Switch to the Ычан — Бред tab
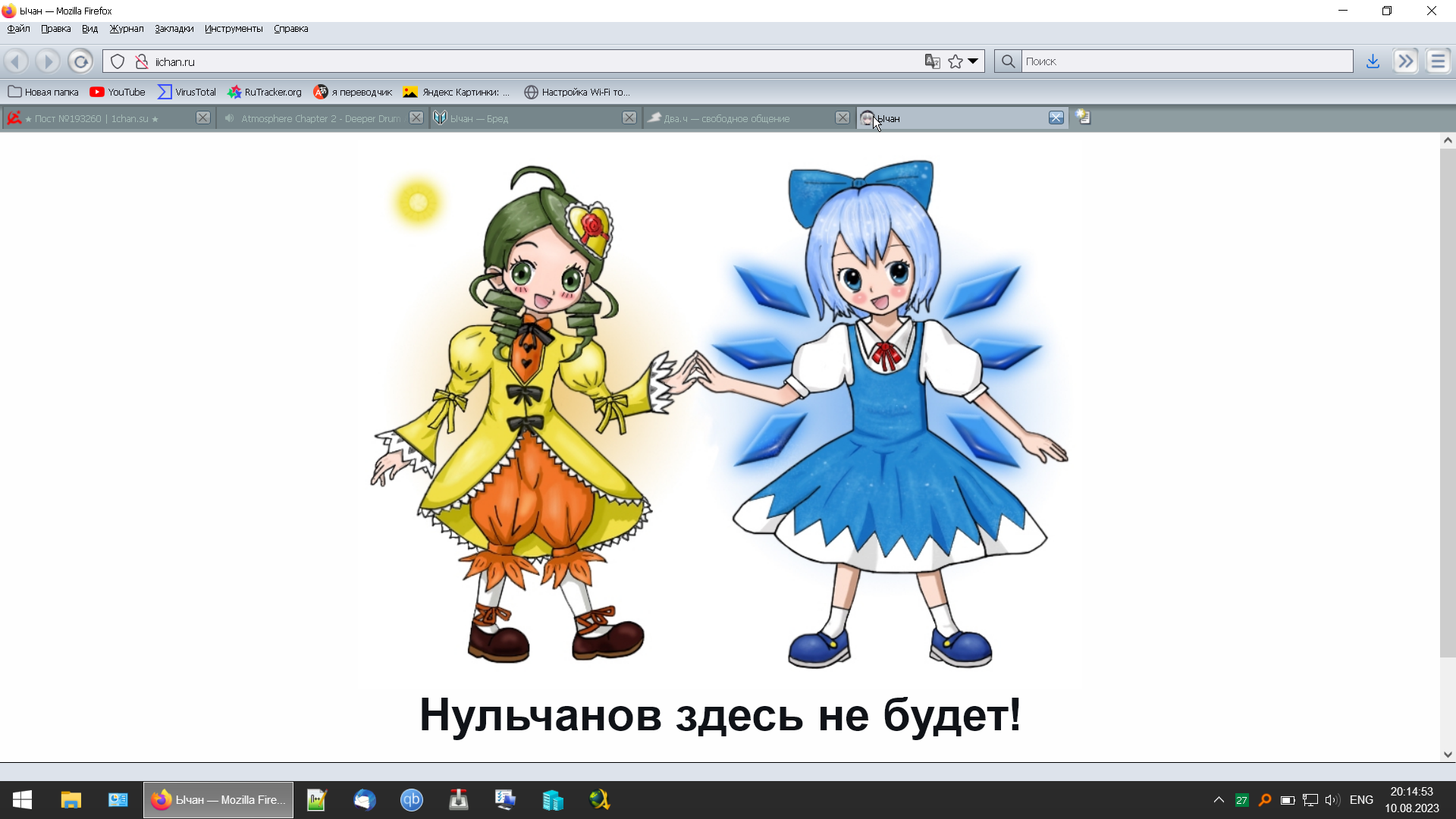The width and height of the screenshot is (1456, 819). (x=535, y=118)
